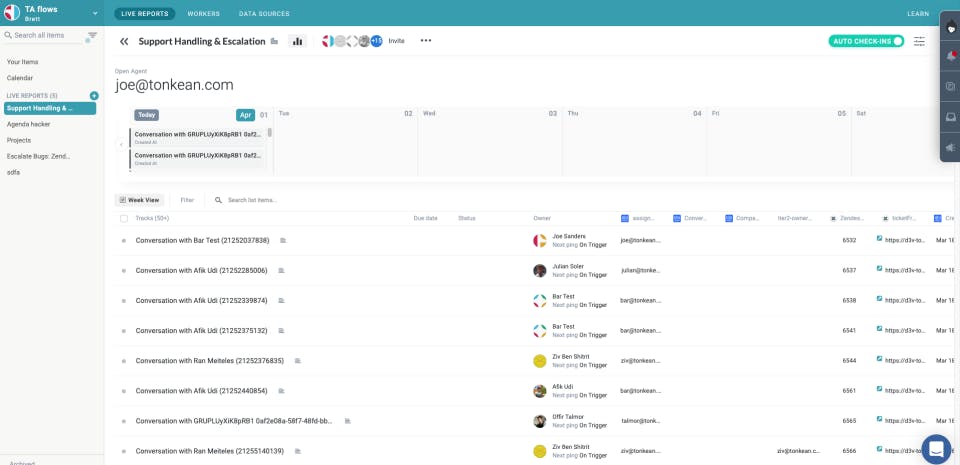The width and height of the screenshot is (960, 465).
Task: Open the megaphone announcements icon
Action: (x=950, y=147)
